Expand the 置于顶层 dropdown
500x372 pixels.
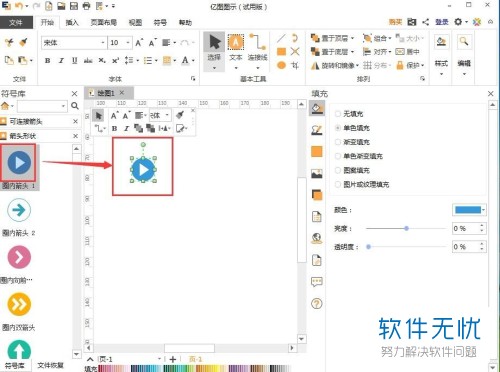pos(353,38)
